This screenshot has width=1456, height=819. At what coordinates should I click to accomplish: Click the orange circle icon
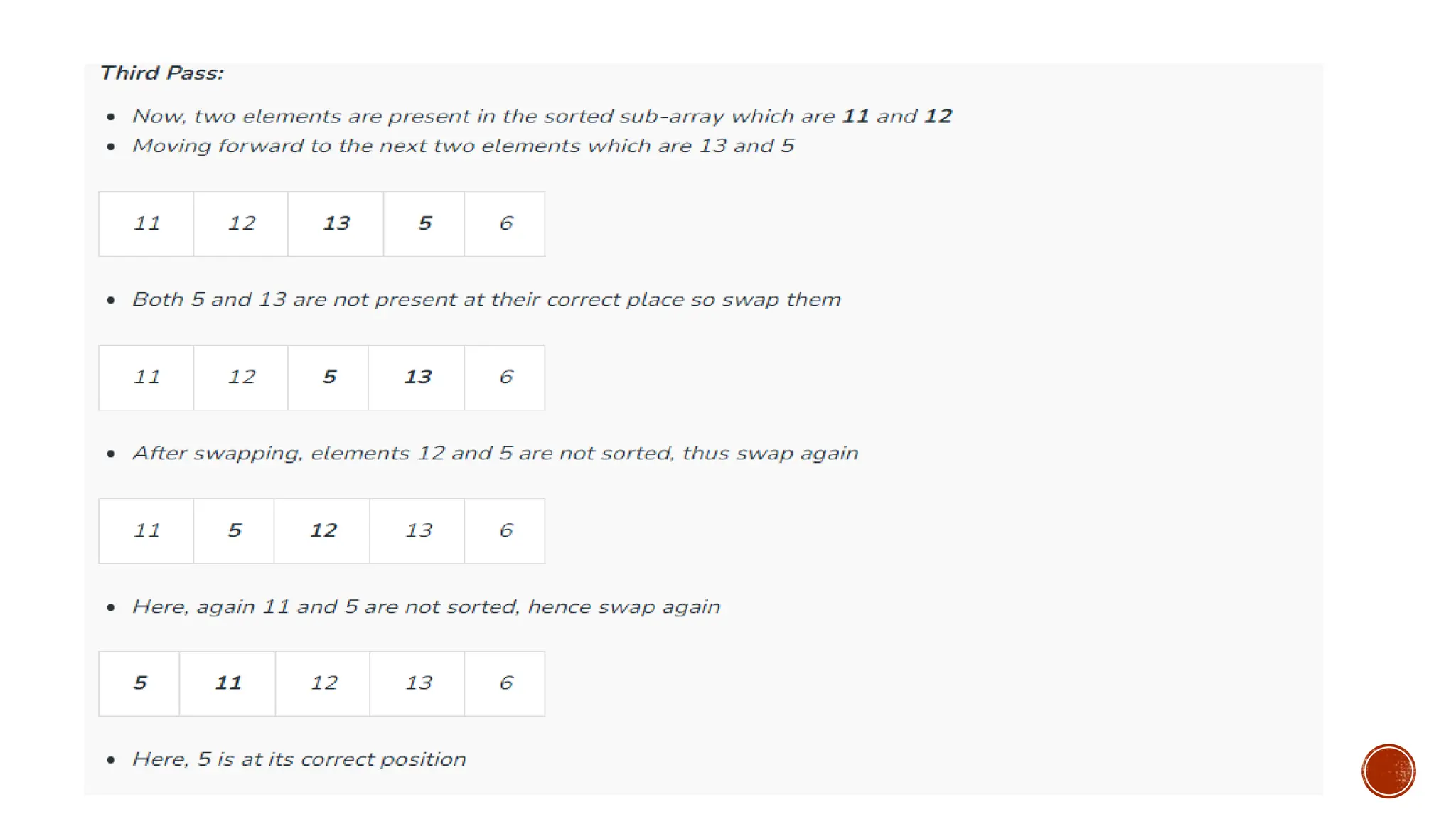point(1388,771)
